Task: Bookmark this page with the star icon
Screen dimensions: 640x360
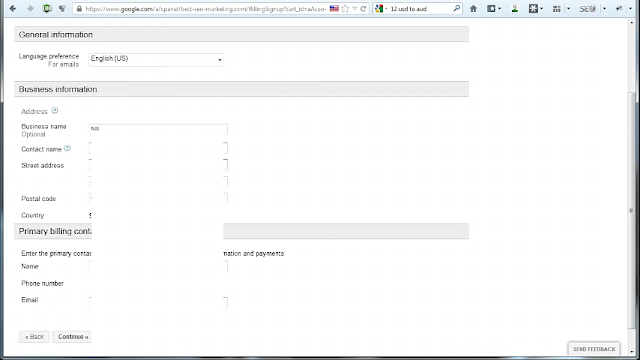Action: [x=345, y=9]
